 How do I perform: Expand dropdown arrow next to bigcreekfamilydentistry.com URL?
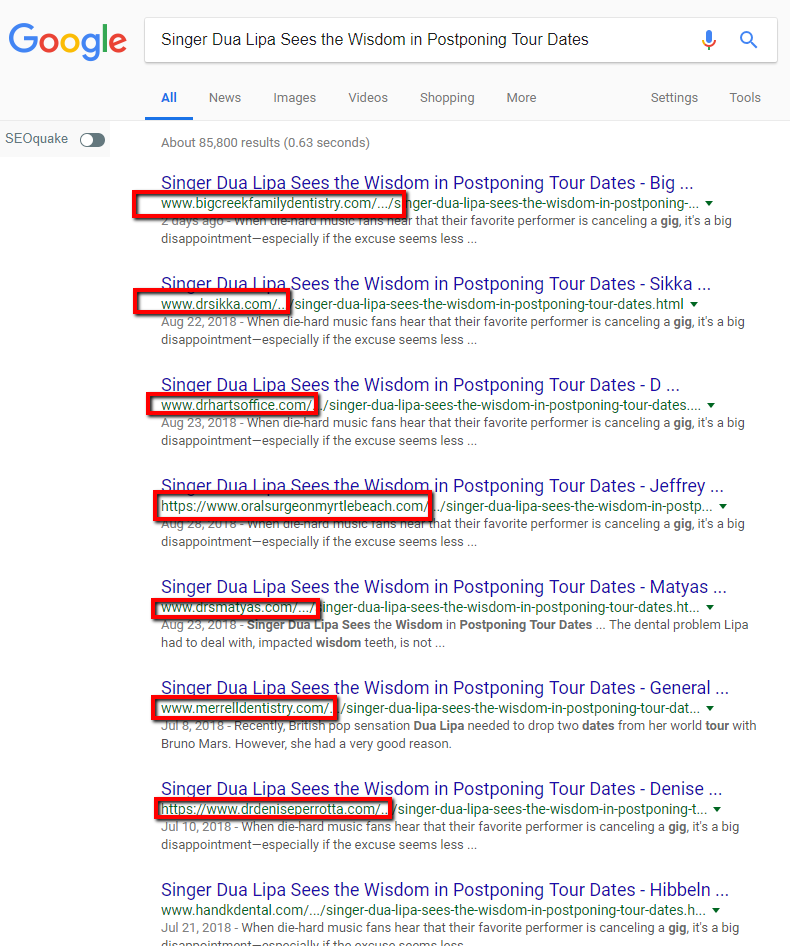click(709, 204)
